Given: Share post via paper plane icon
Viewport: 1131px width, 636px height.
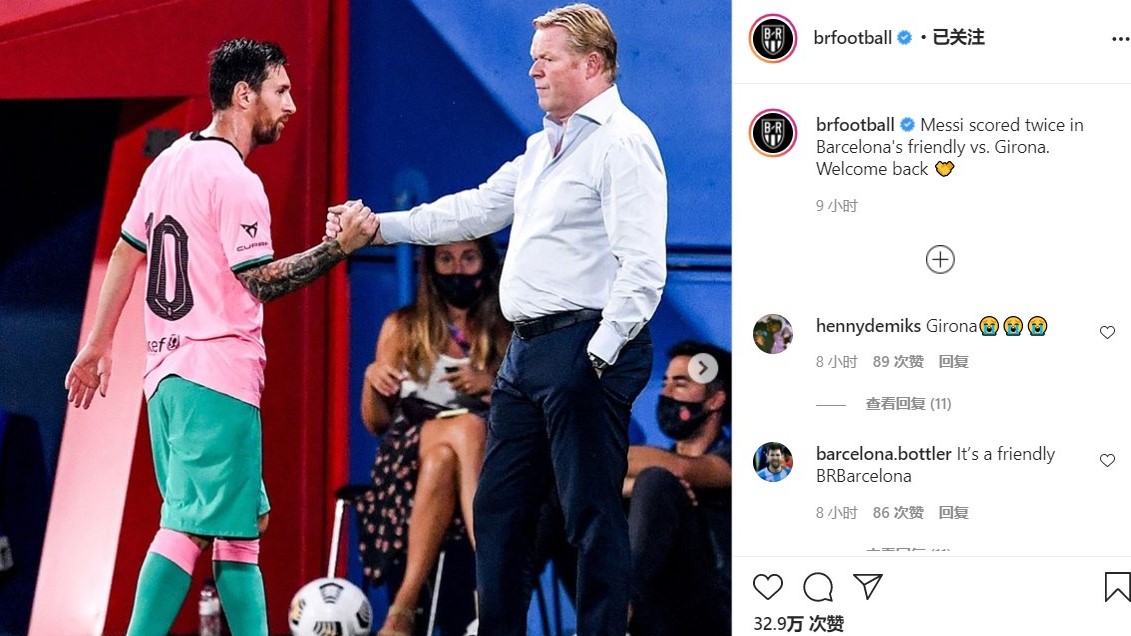Looking at the screenshot, I should pyautogui.click(x=868, y=586).
